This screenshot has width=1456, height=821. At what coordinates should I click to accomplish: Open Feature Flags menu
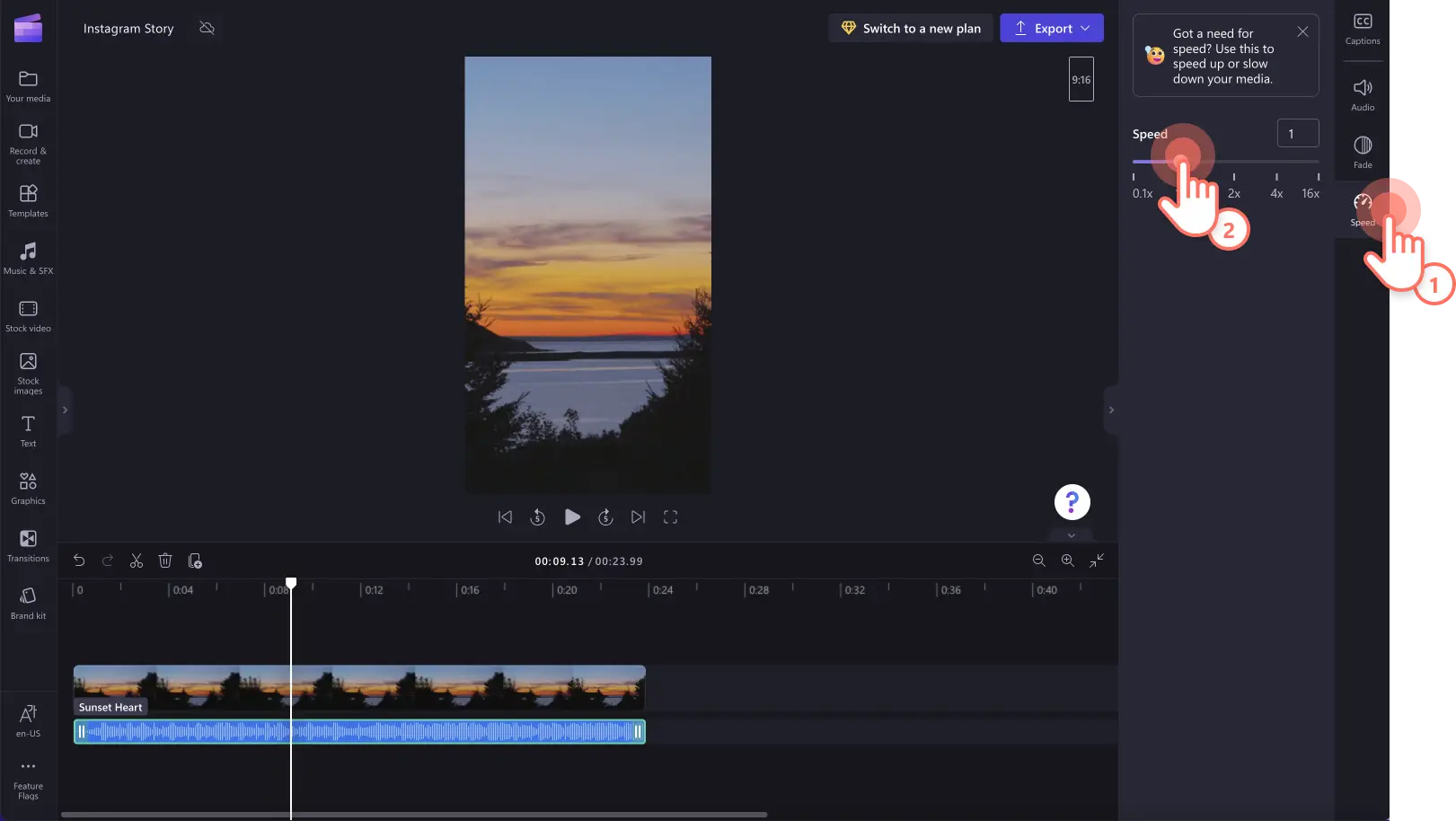pyautogui.click(x=28, y=780)
